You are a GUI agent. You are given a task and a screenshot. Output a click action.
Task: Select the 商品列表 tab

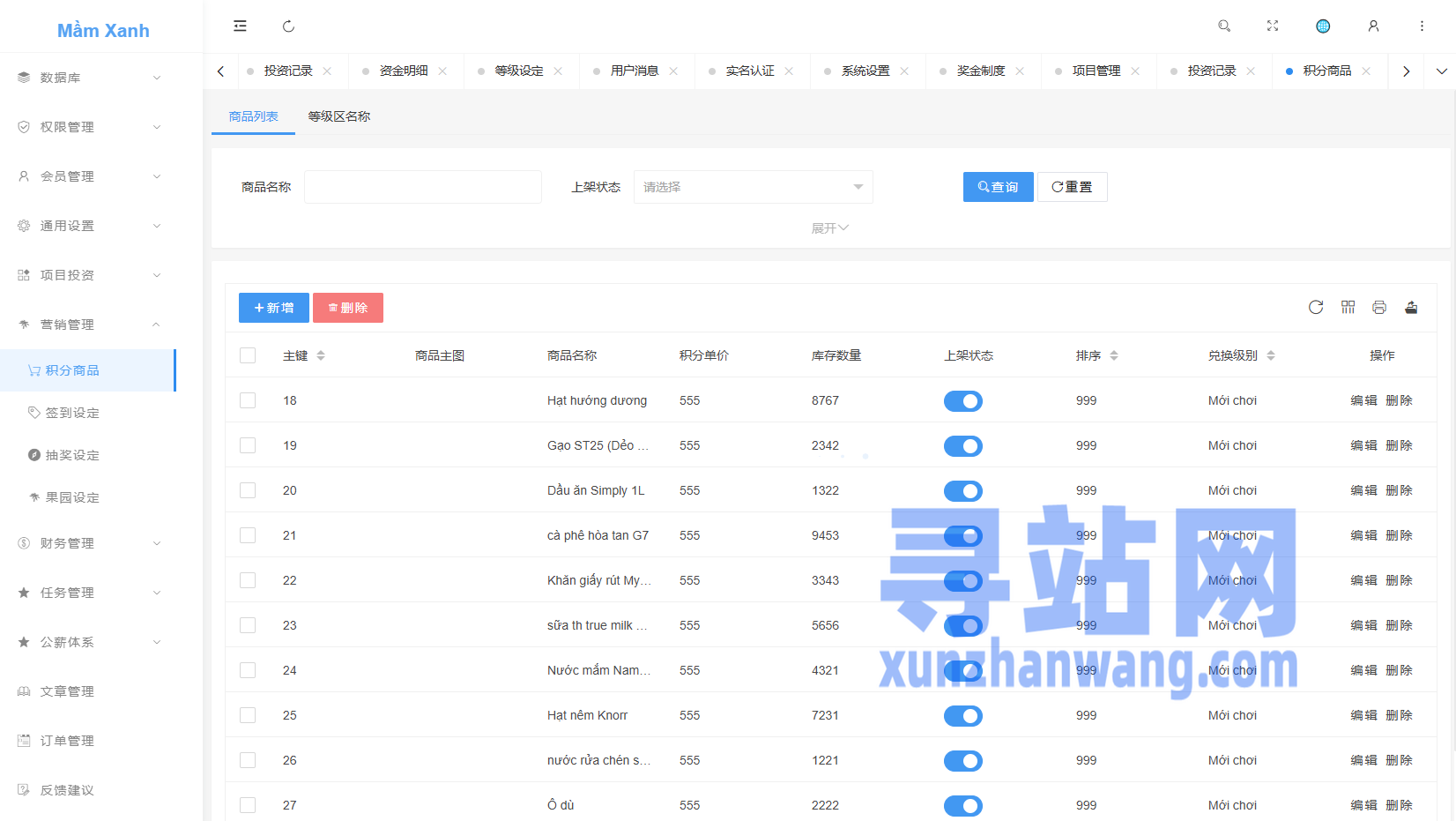pyautogui.click(x=254, y=116)
